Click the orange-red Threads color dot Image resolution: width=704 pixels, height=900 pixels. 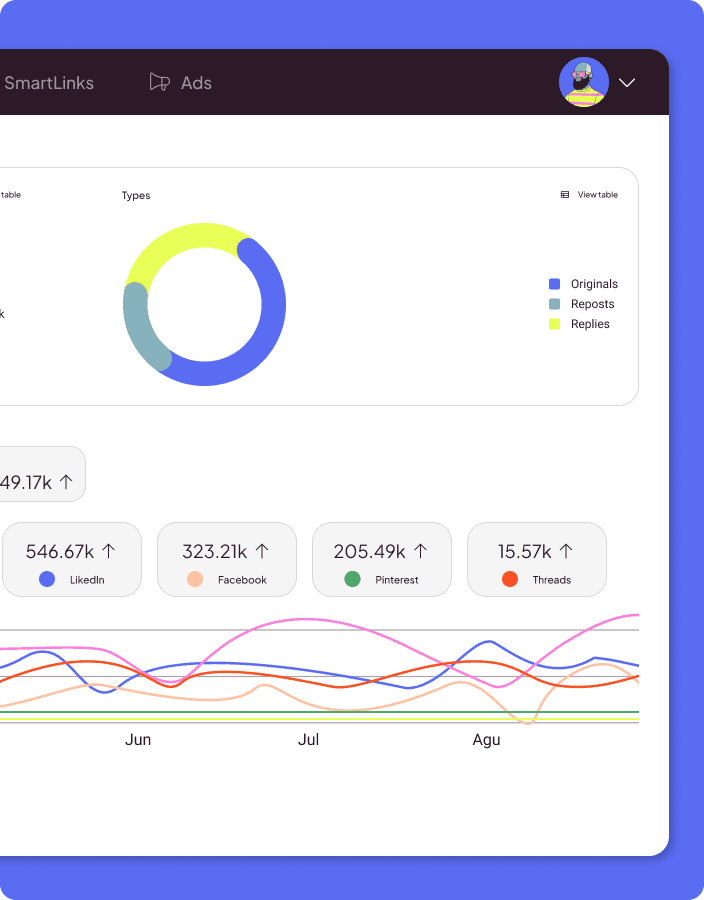coord(510,579)
